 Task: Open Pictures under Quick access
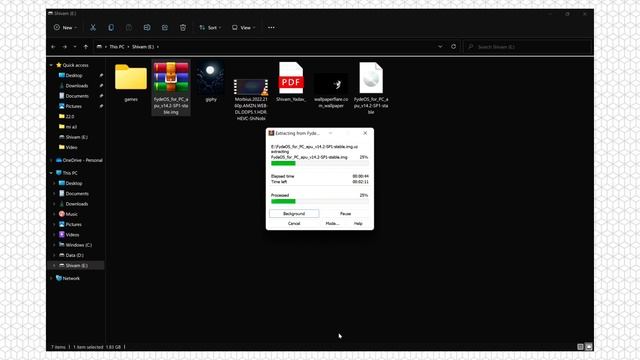pos(73,106)
